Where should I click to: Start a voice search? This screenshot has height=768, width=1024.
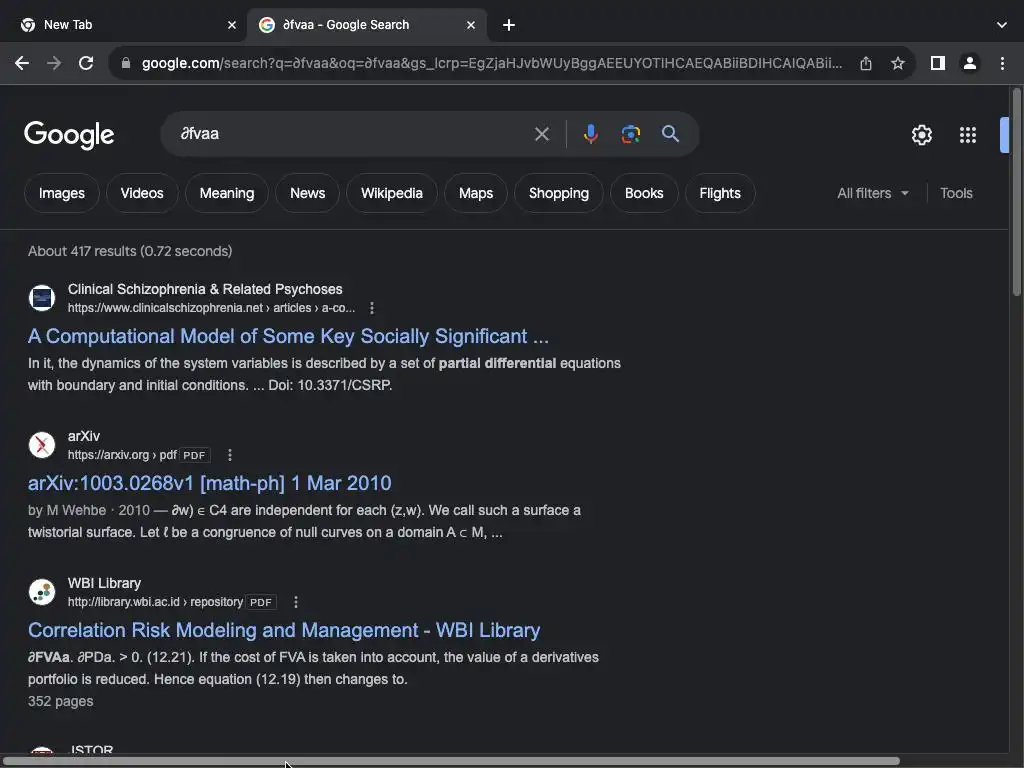[590, 134]
